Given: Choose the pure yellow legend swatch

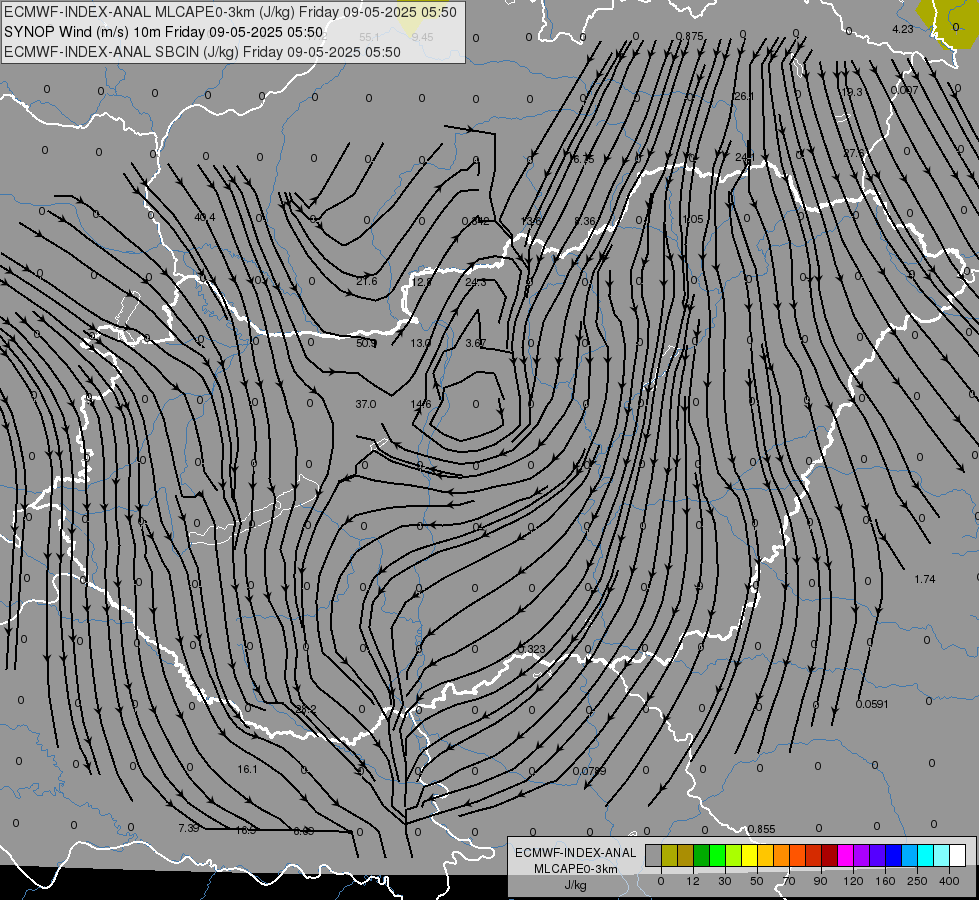Looking at the screenshot, I should tap(750, 855).
